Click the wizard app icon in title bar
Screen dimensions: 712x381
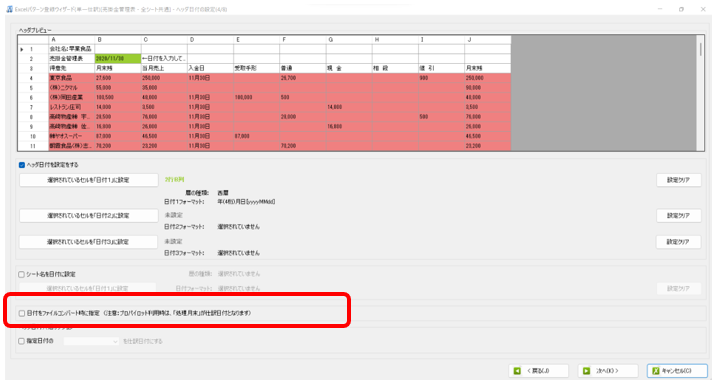[x=9, y=9]
